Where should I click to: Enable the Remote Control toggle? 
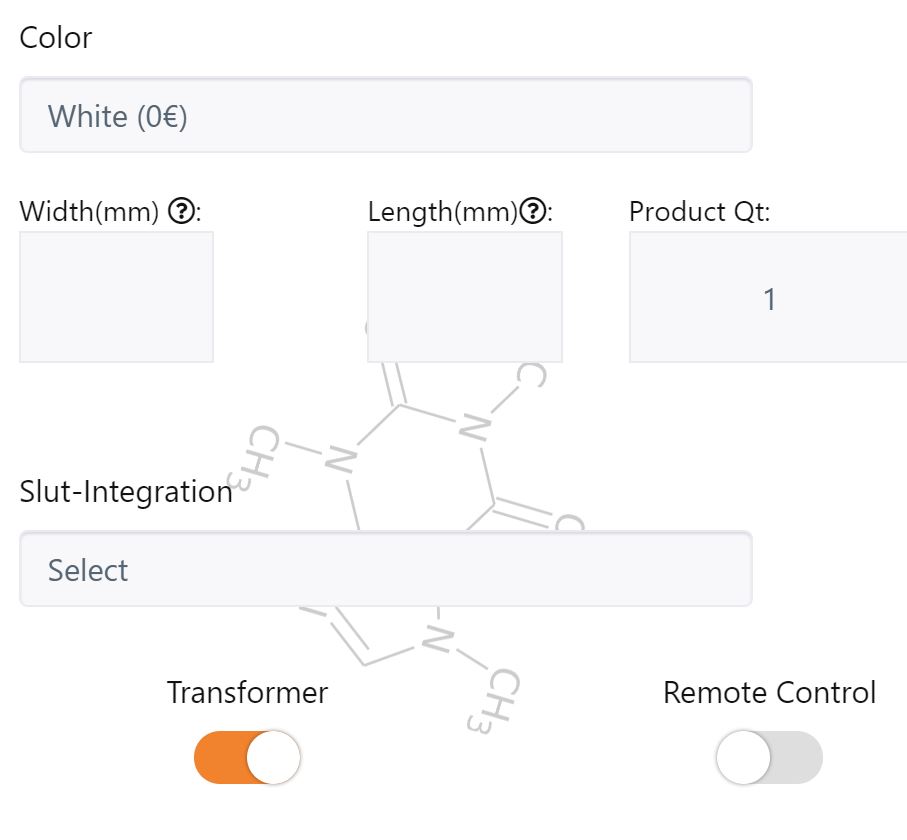[x=769, y=757]
